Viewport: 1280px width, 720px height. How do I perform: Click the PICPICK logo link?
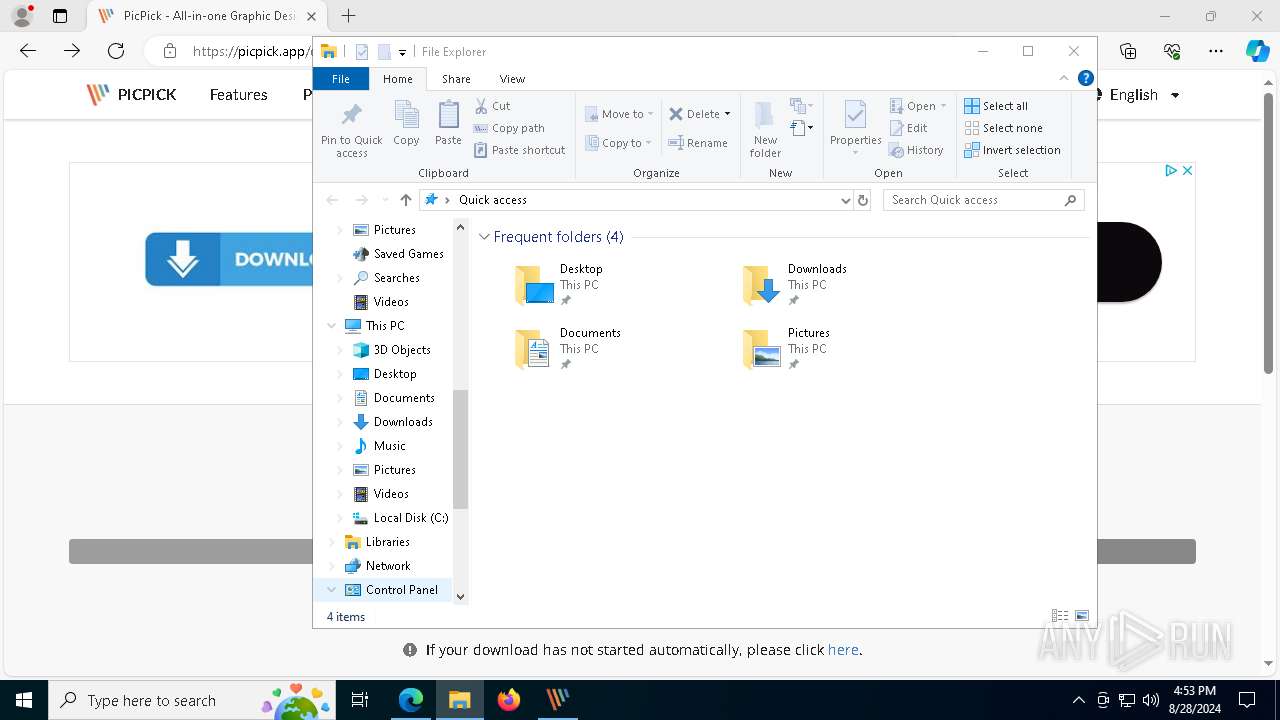click(131, 95)
